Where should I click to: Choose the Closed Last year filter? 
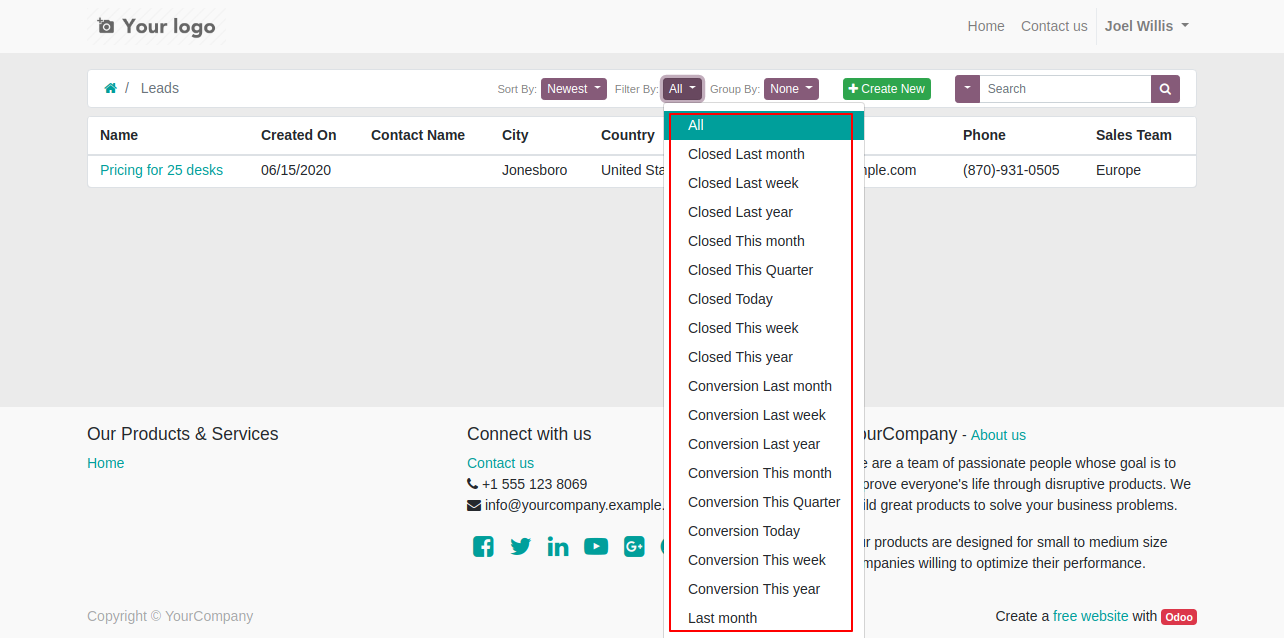[764, 212]
